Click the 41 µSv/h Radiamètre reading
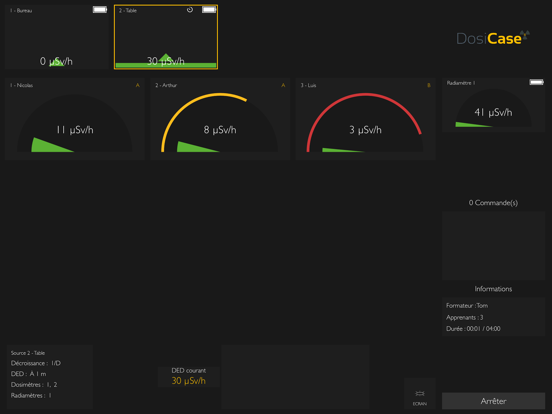Screen dimensions: 552x414 493,112
